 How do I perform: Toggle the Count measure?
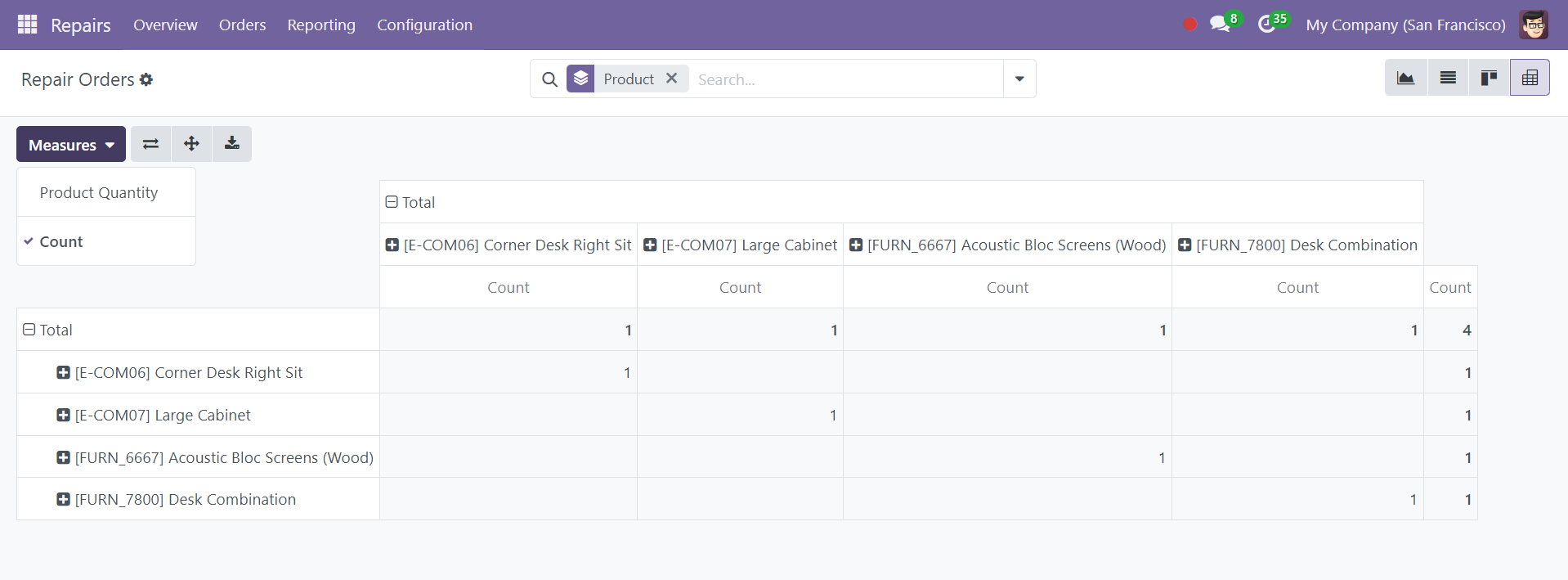(106, 241)
